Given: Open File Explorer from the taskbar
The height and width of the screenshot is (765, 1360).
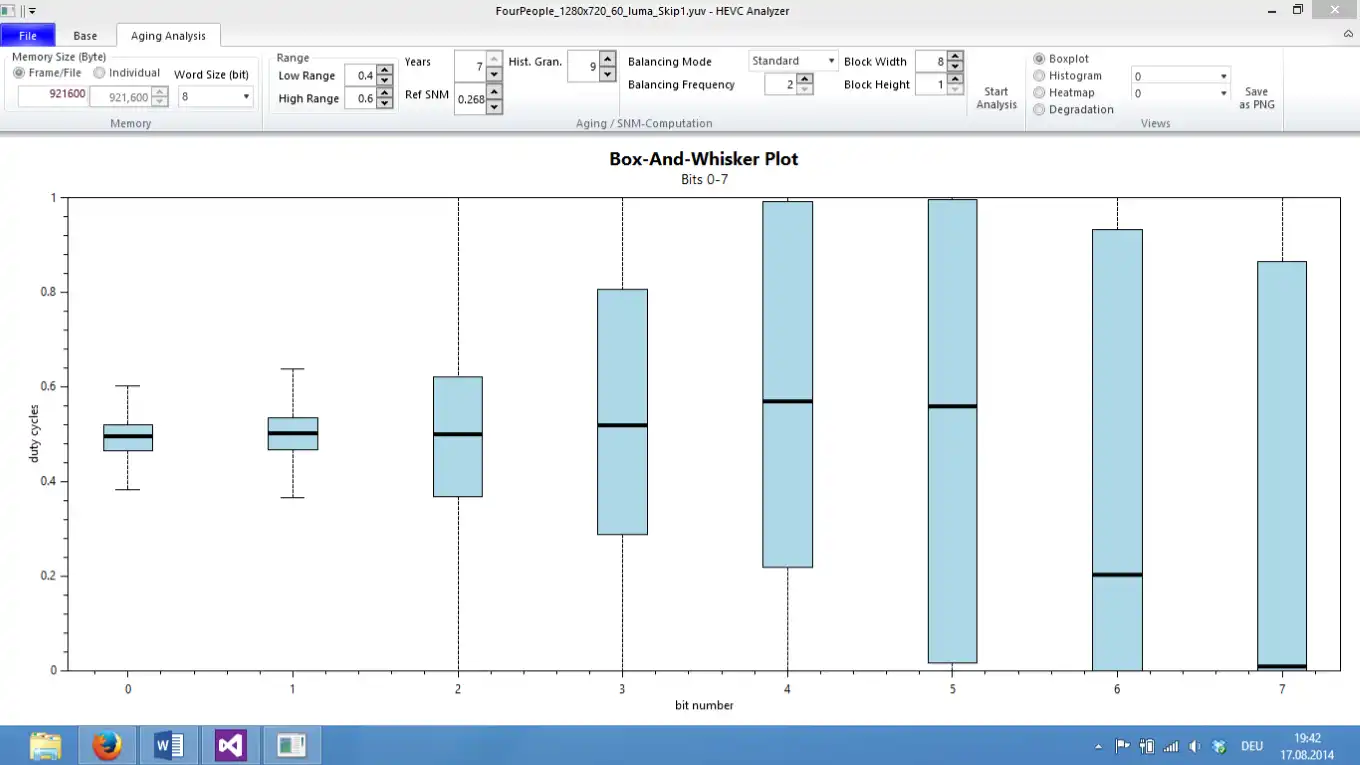Looking at the screenshot, I should pyautogui.click(x=45, y=746).
